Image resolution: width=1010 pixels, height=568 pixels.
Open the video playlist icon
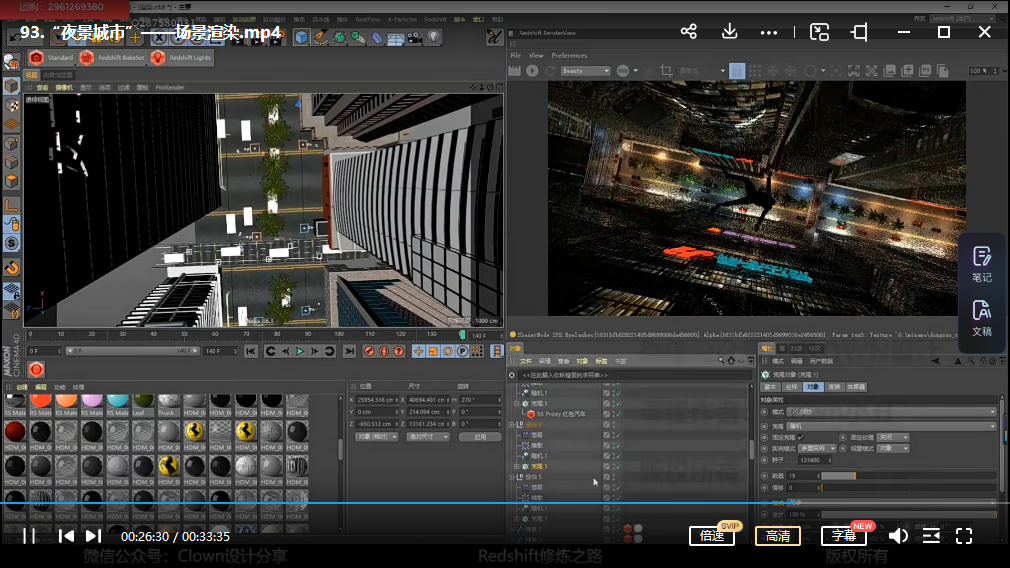pyautogui.click(x=931, y=536)
